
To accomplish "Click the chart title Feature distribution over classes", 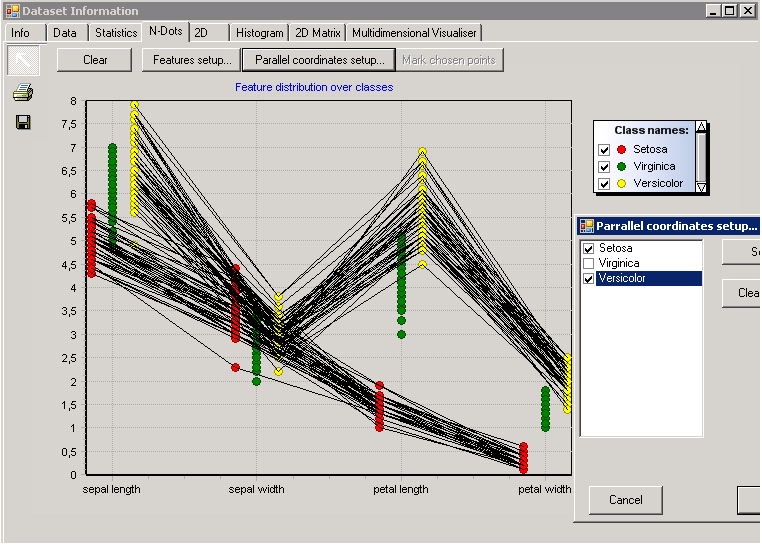I will pos(314,87).
